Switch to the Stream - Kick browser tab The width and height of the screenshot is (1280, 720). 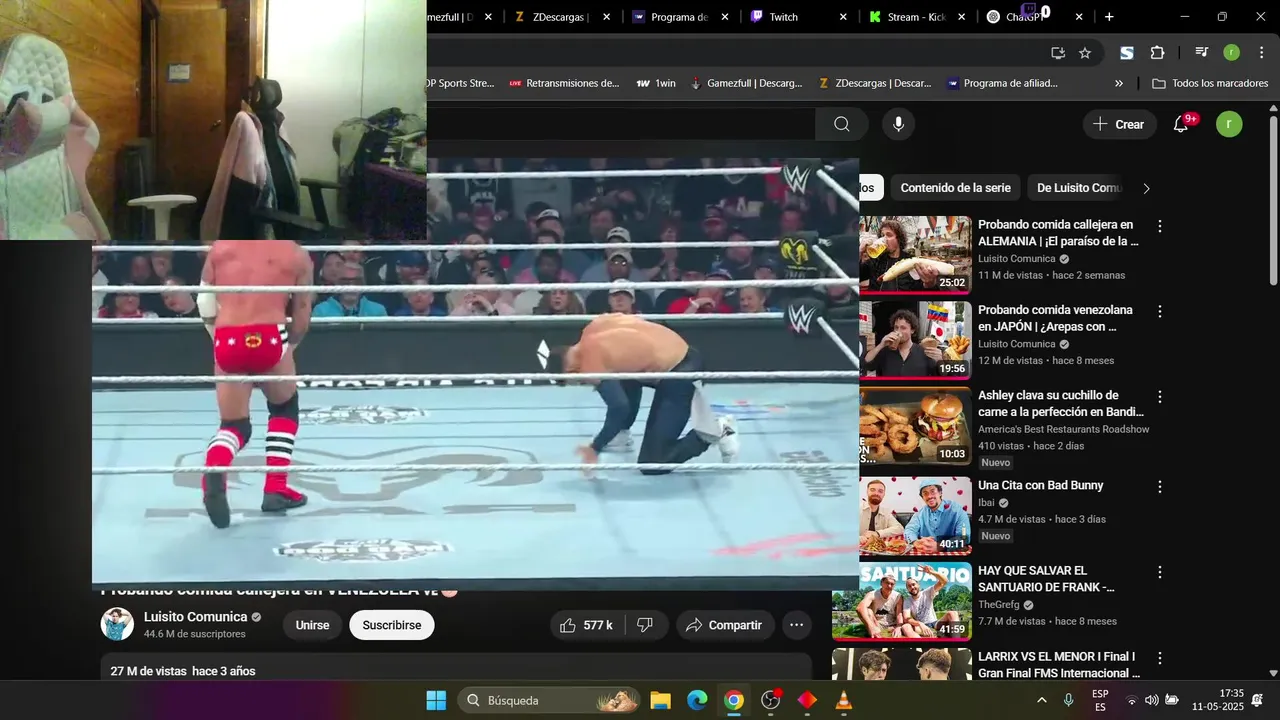[x=917, y=17]
